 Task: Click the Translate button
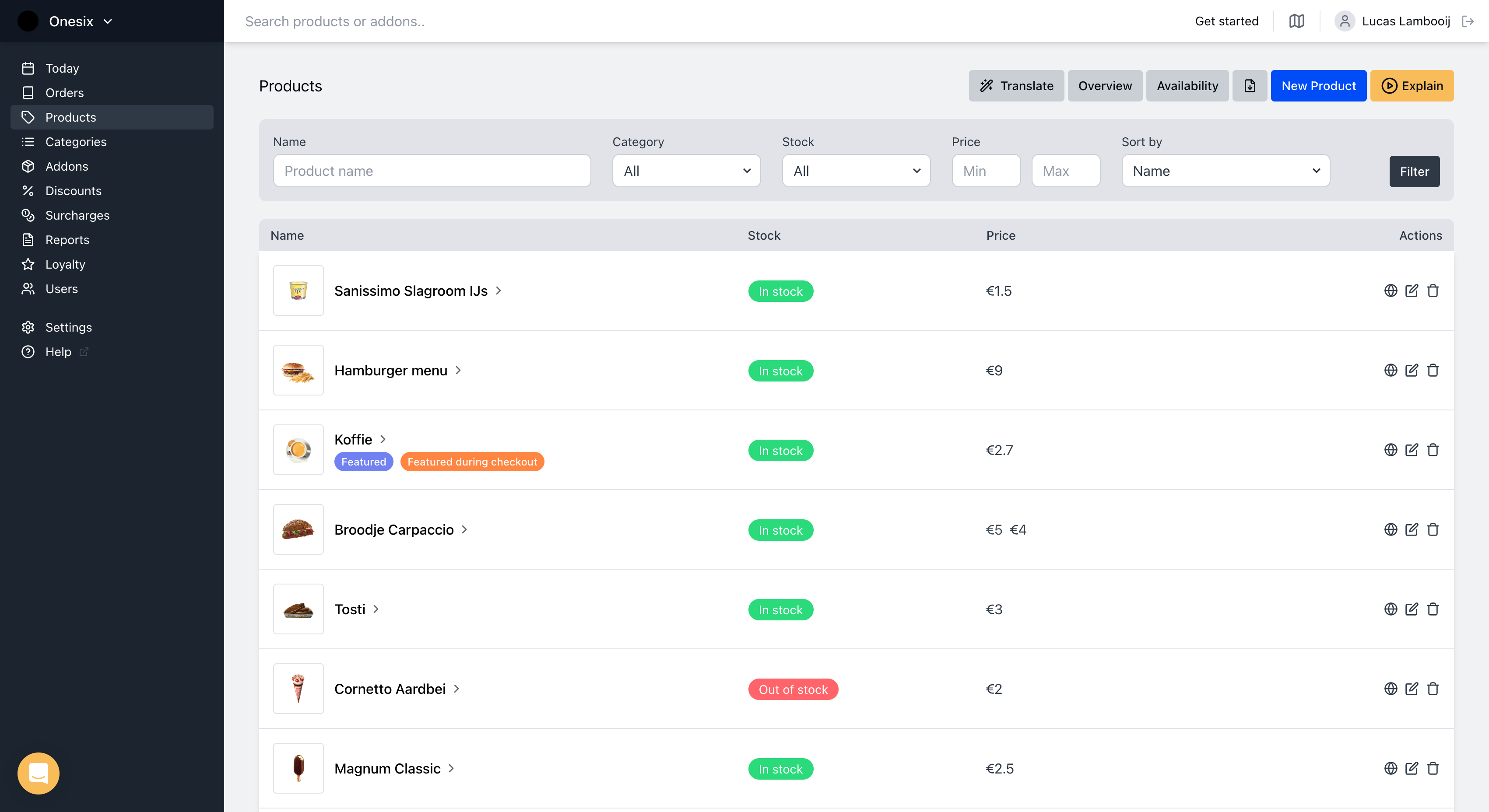click(x=1016, y=86)
